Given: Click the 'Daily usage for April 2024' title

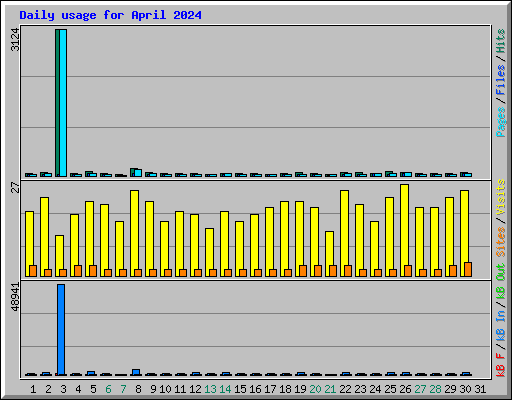Looking at the screenshot, I should [110, 15].
